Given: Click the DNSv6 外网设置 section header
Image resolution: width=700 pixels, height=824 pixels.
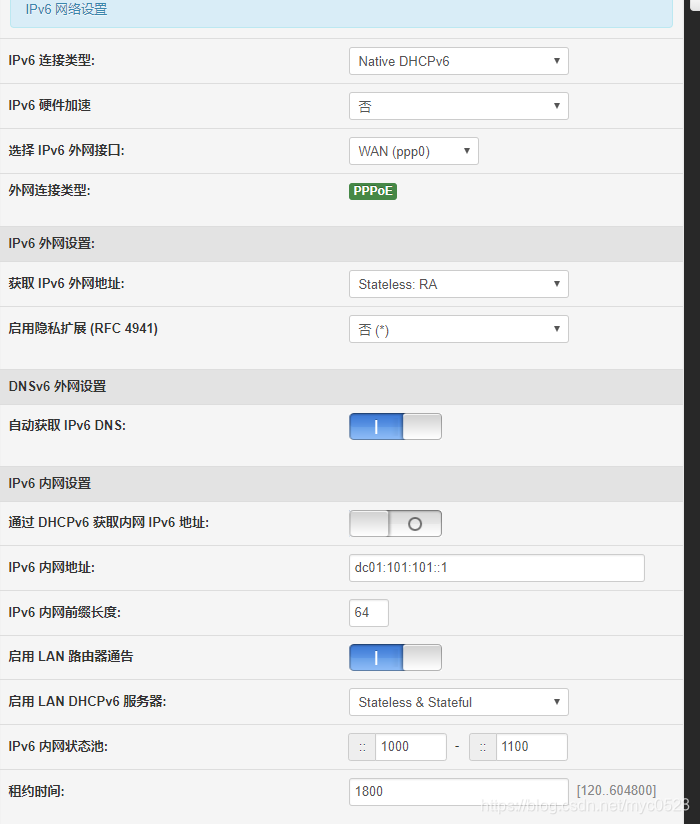Looking at the screenshot, I should [342, 387].
